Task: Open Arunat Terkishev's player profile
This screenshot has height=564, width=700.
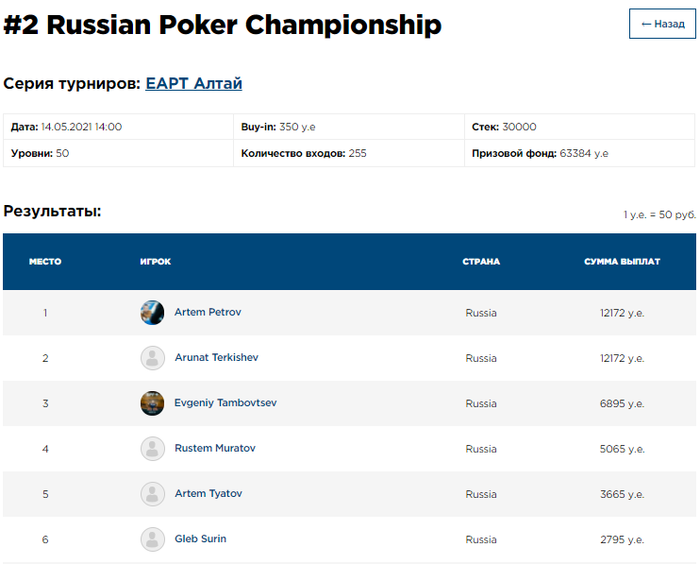Action: point(216,357)
